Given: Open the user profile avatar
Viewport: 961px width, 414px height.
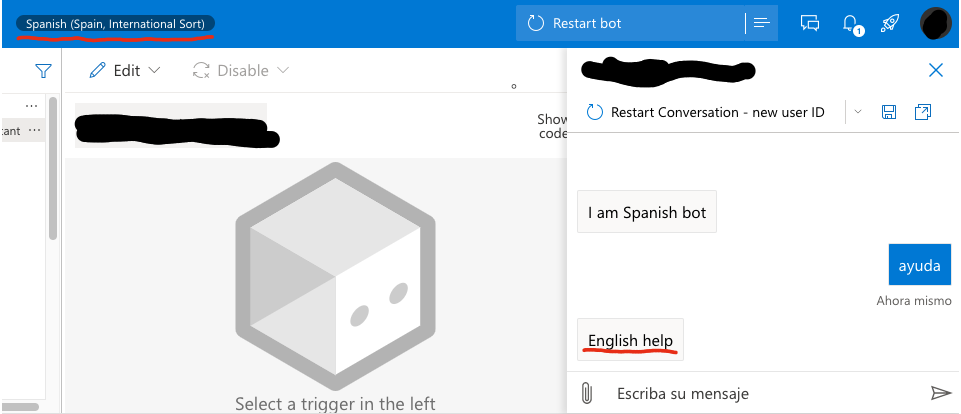Looking at the screenshot, I should point(935,23).
